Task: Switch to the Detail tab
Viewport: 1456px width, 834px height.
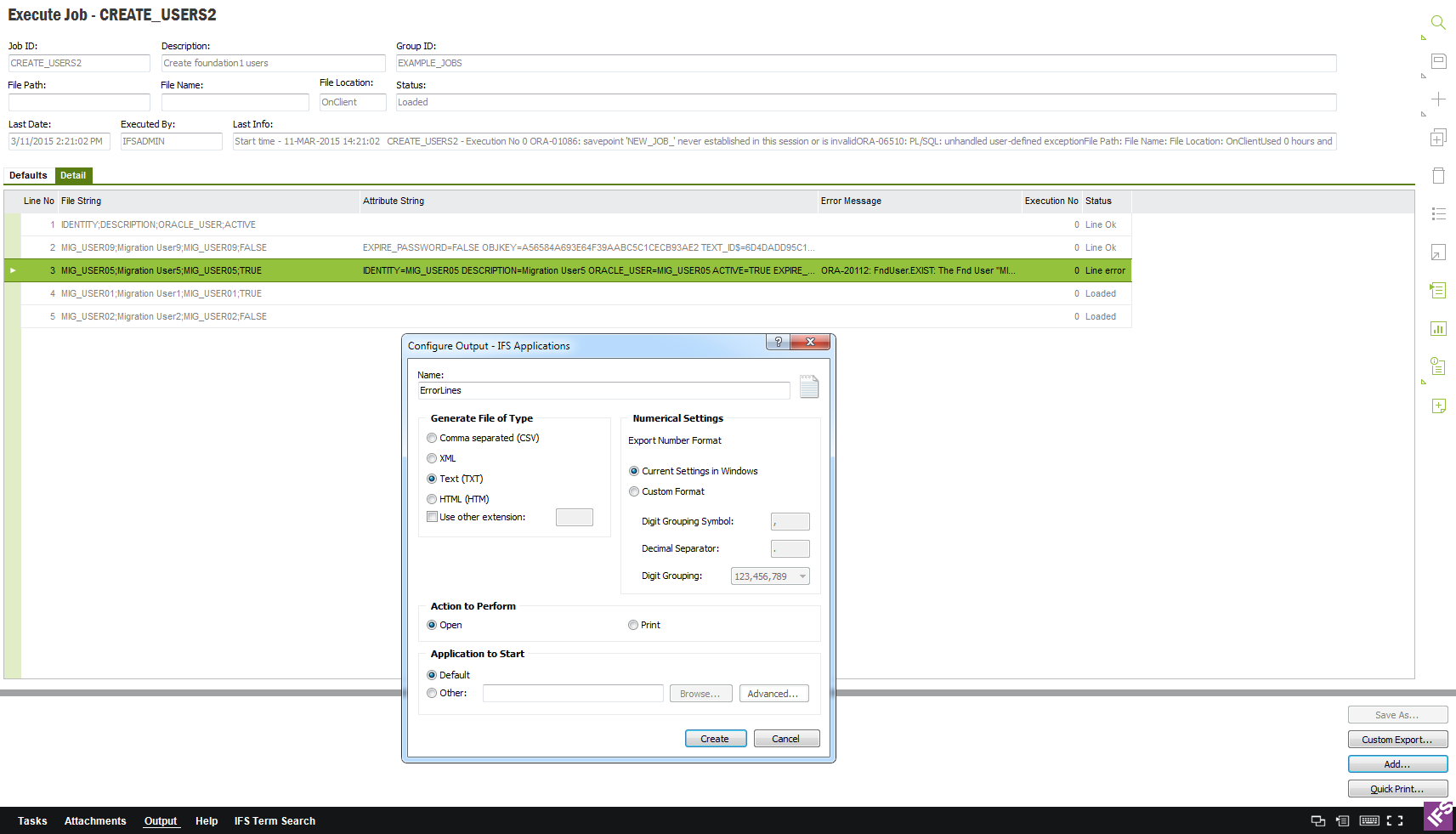Action: point(73,175)
